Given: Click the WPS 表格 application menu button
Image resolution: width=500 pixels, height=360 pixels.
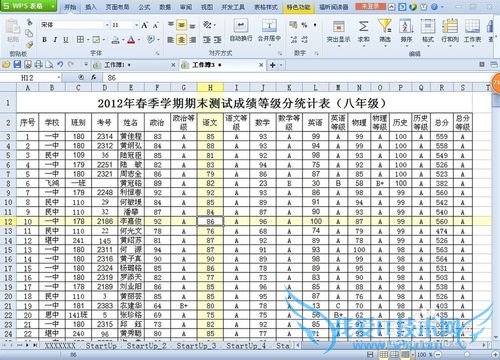Looking at the screenshot, I should (x=28, y=6).
